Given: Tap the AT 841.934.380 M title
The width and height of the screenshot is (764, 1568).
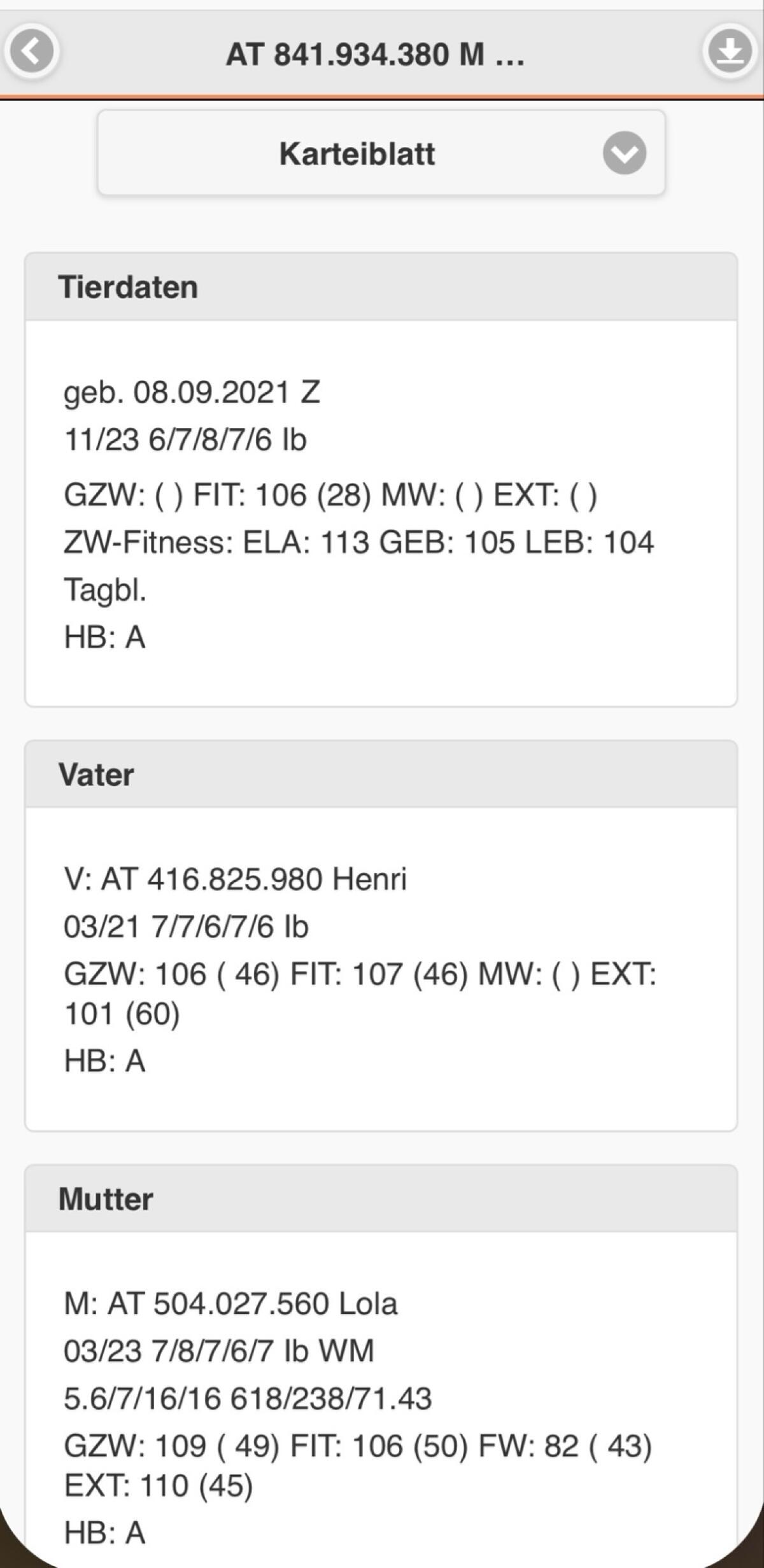Looking at the screenshot, I should [x=375, y=55].
